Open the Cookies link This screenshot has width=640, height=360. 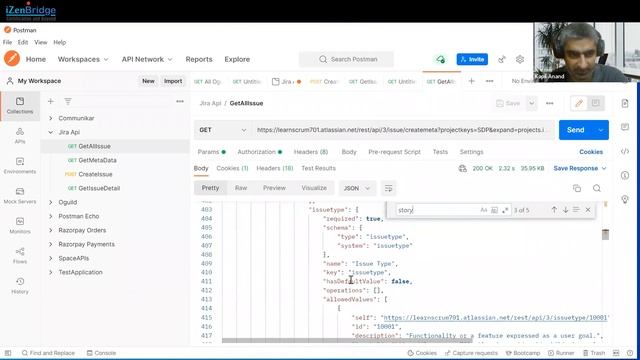pyautogui.click(x=591, y=152)
